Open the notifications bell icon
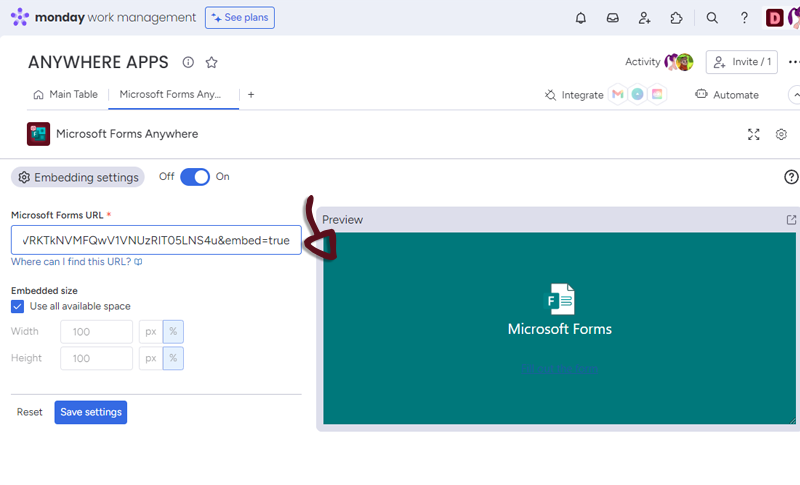The width and height of the screenshot is (800, 485). pos(581,18)
